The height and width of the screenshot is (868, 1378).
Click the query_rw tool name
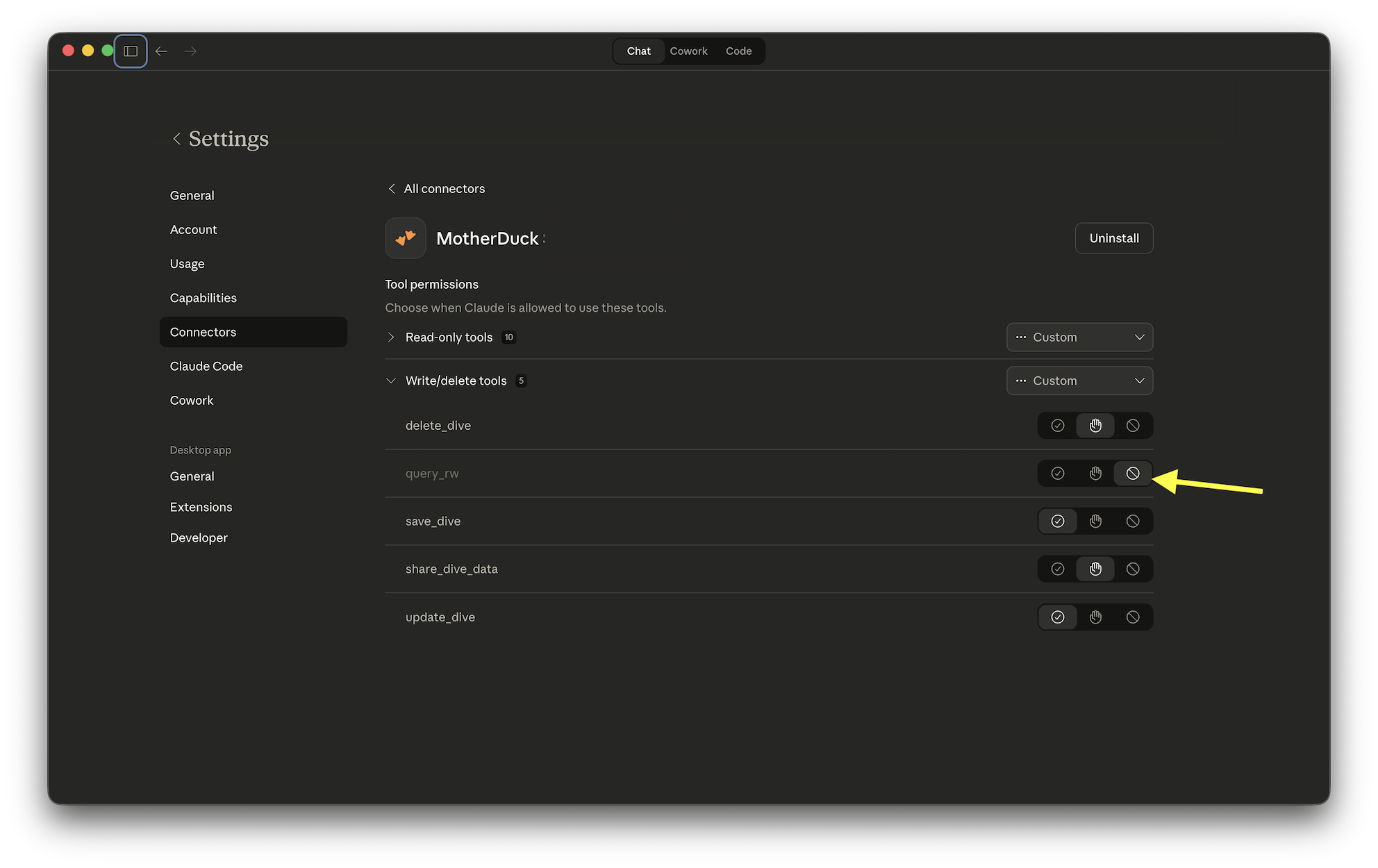432,474
